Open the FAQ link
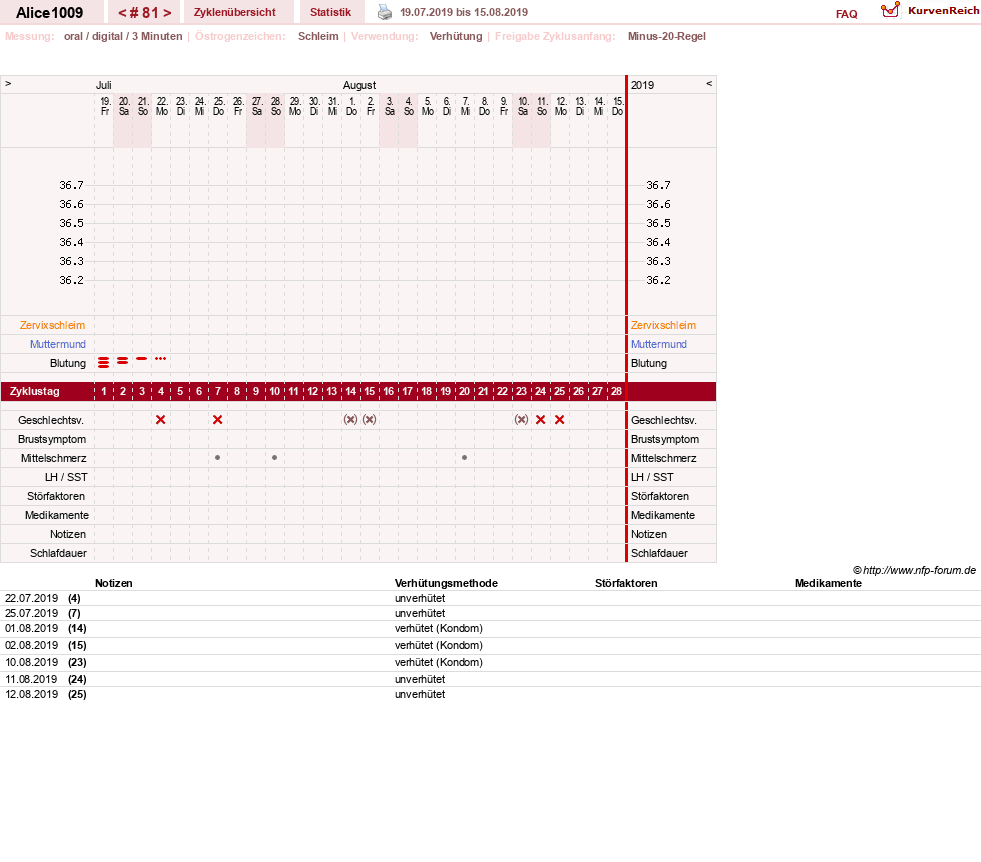Image resolution: width=981 pixels, height=862 pixels. [846, 14]
